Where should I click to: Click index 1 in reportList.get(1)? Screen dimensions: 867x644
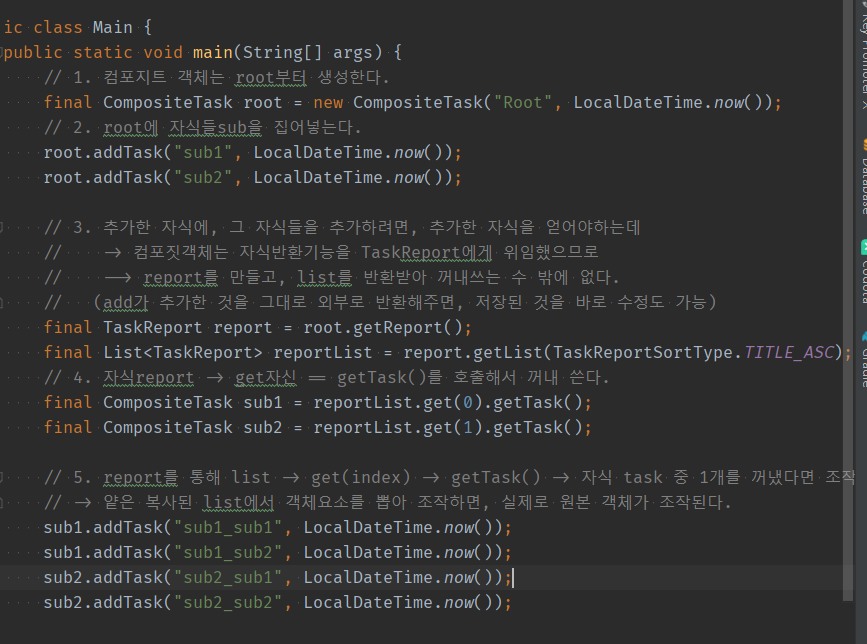[x=468, y=428]
